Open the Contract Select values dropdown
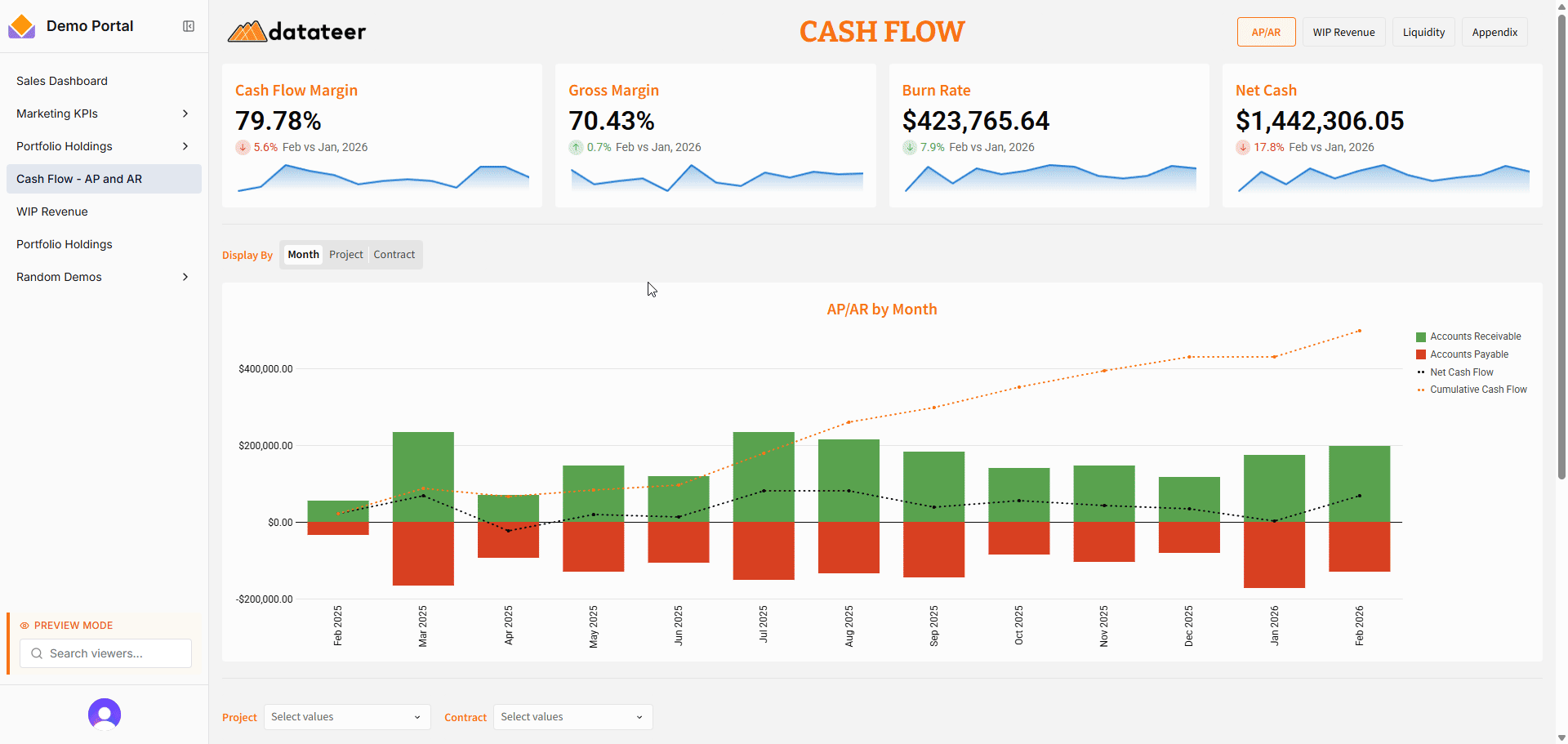1568x744 pixels. point(572,717)
